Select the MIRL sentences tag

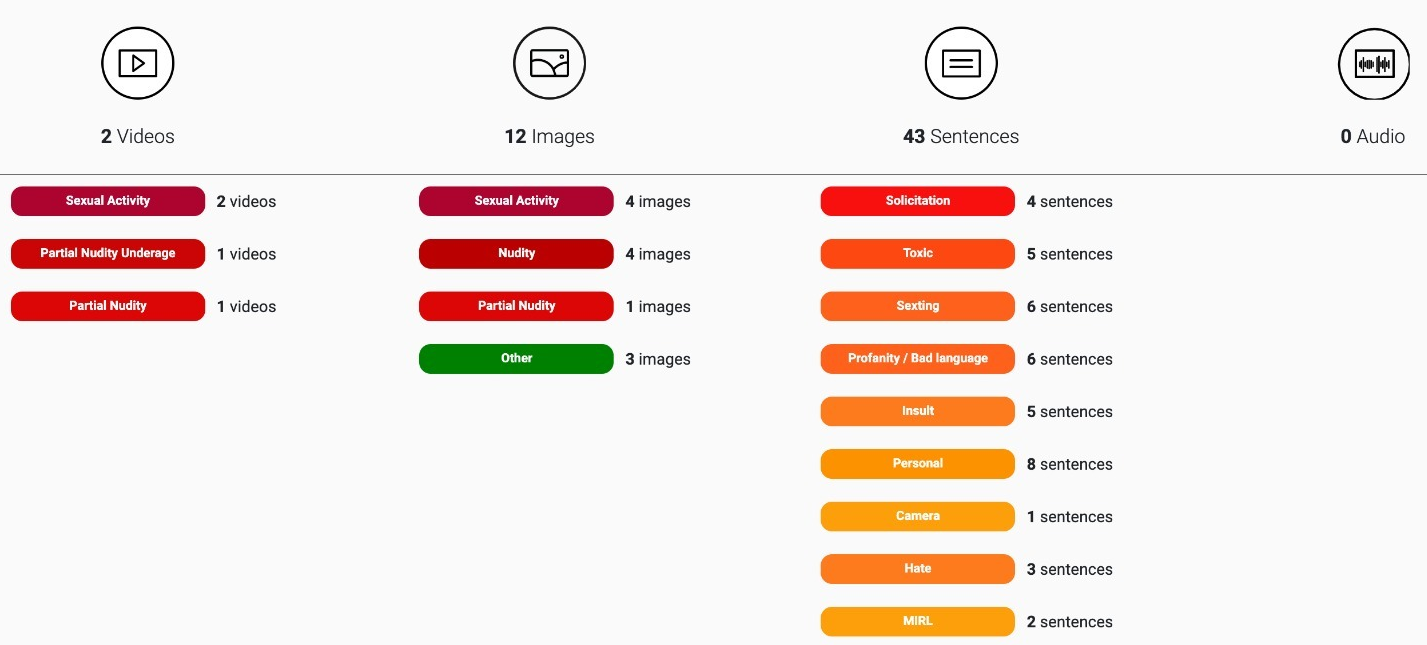[917, 621]
